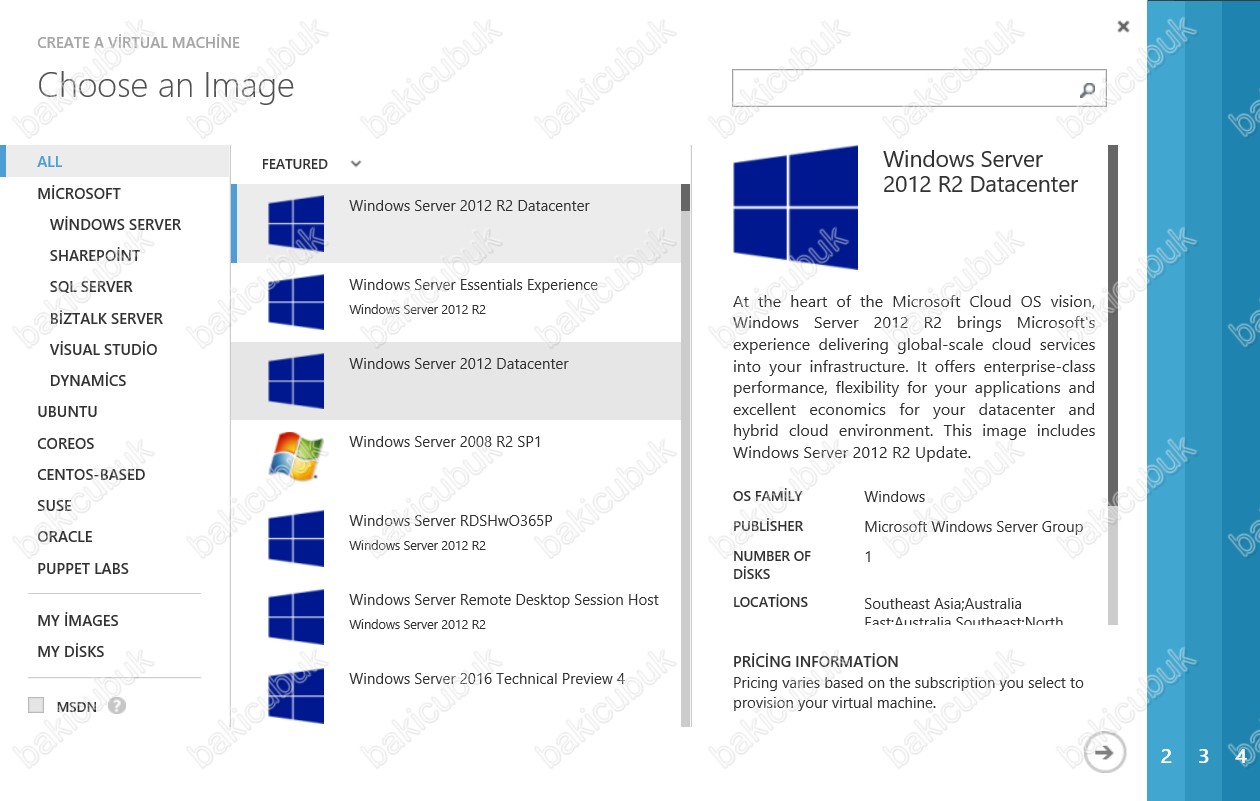Select the Microsoft category
Viewport: 1260px width, 801px height.
[79, 193]
